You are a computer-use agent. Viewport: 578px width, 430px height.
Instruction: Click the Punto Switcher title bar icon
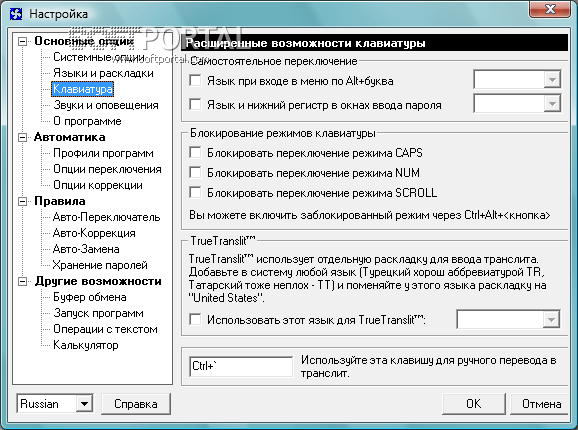point(16,14)
